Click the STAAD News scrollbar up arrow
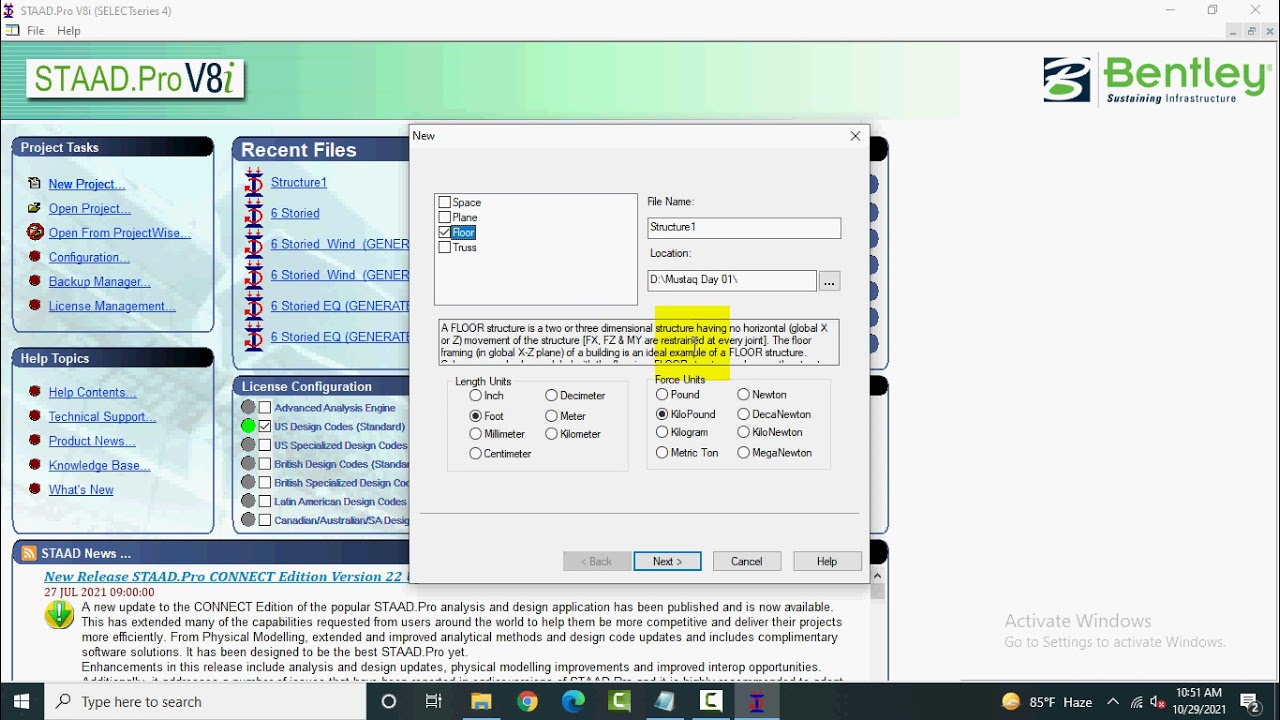This screenshot has width=1280, height=720. pyautogui.click(x=877, y=576)
